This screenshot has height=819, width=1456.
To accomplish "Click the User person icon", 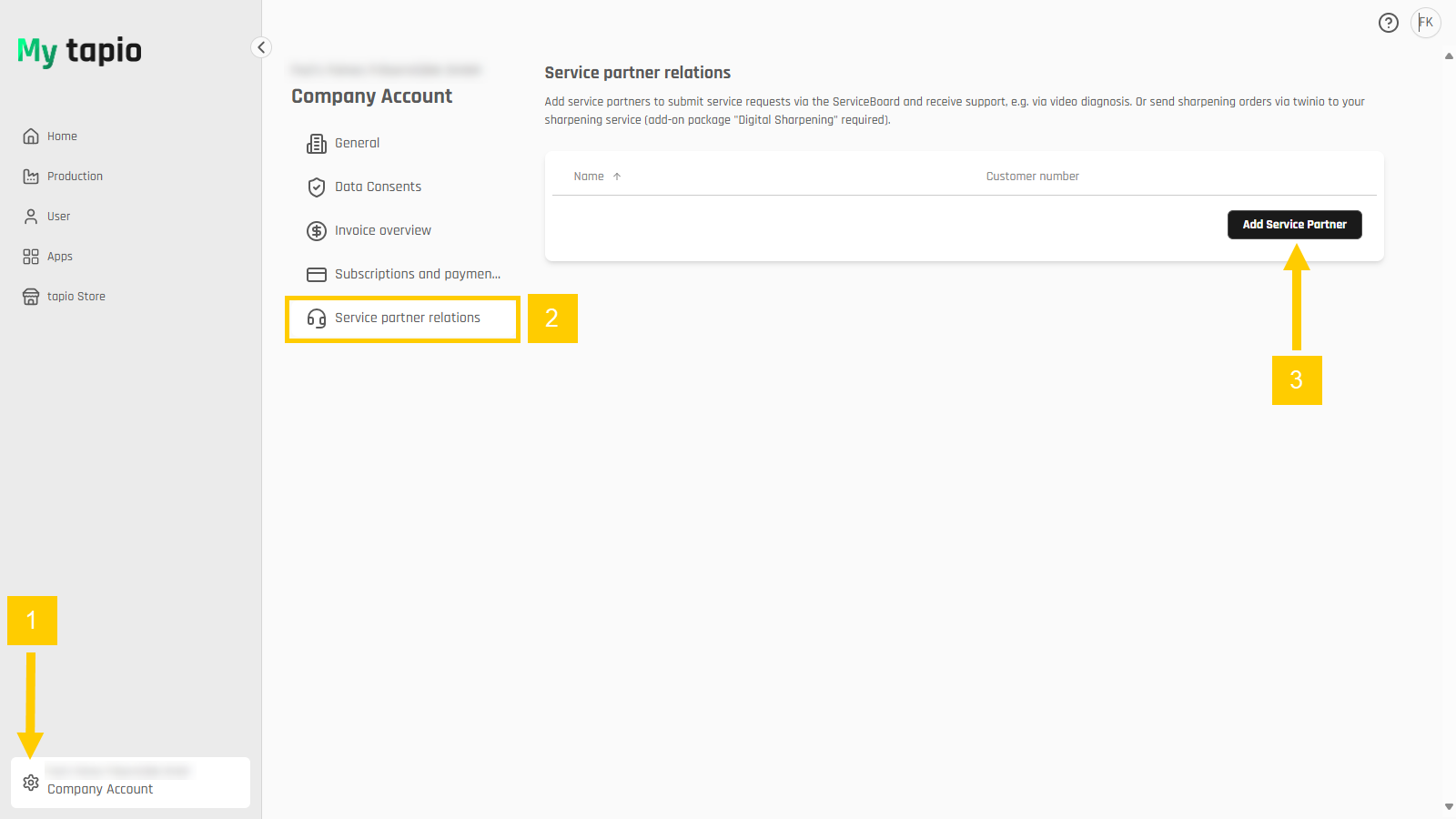I will (31, 217).
